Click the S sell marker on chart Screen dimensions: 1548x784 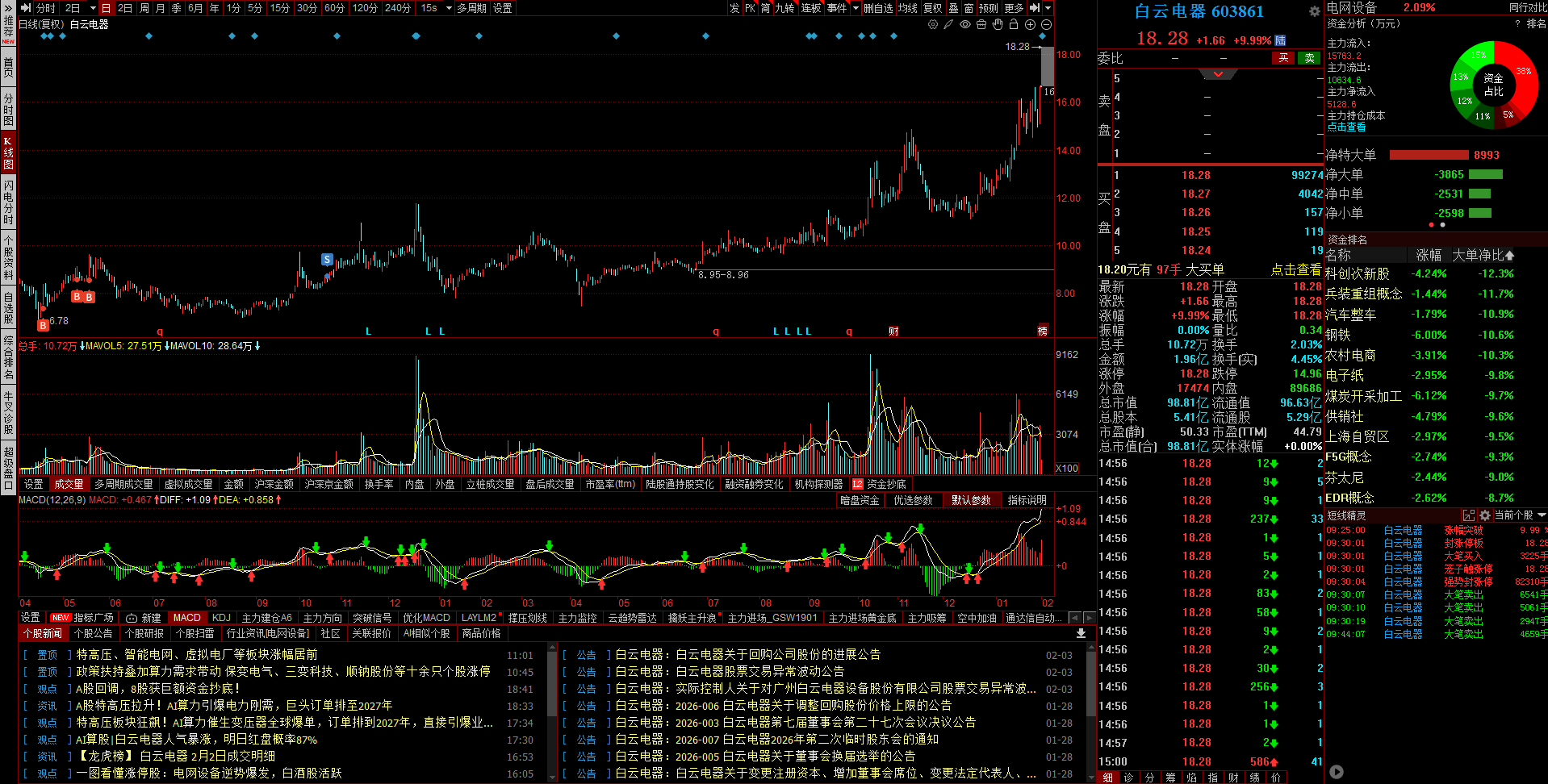327,260
